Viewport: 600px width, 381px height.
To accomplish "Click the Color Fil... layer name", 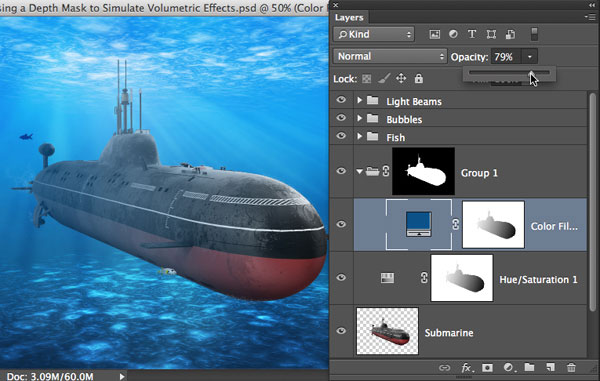I will (x=554, y=226).
